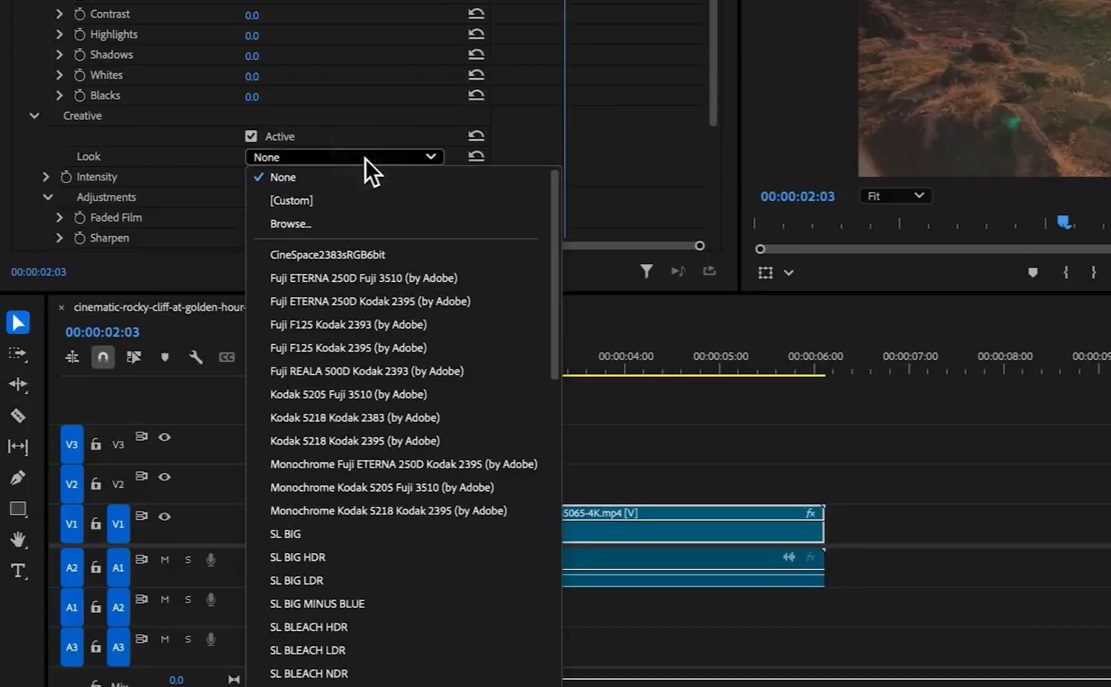Open the Look dropdown

(344, 157)
